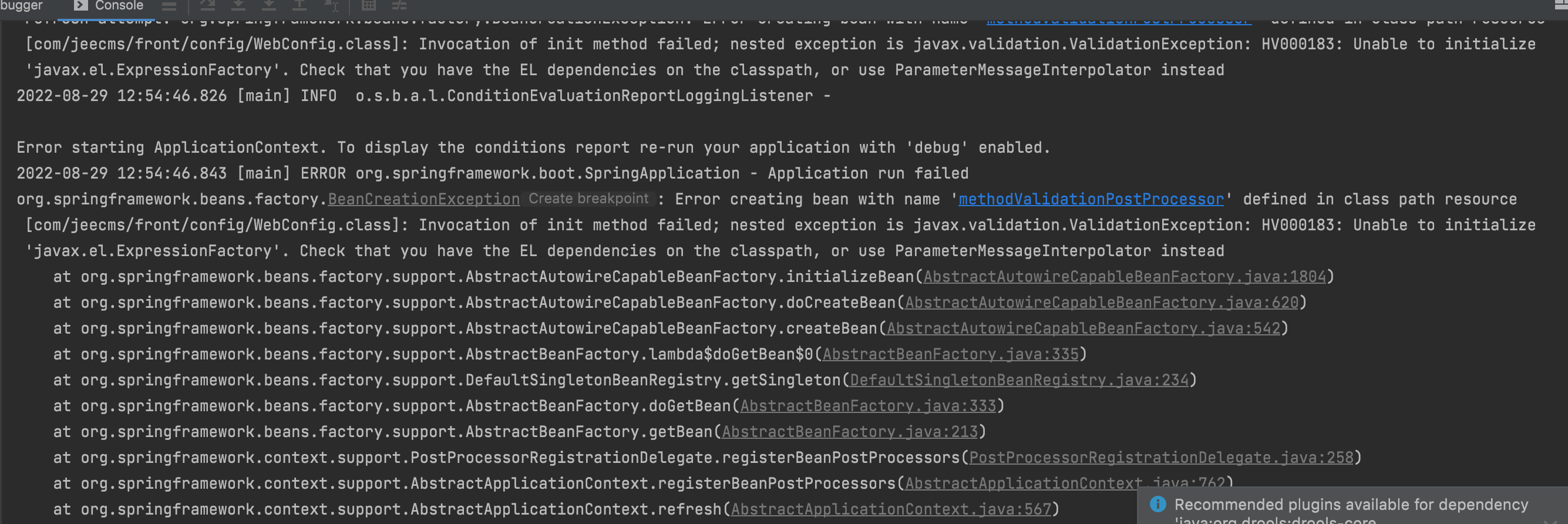Go to PostProcessorRegistrationDelegate.java:258 source
Screen dimensions: 1568x524
click(1161, 458)
